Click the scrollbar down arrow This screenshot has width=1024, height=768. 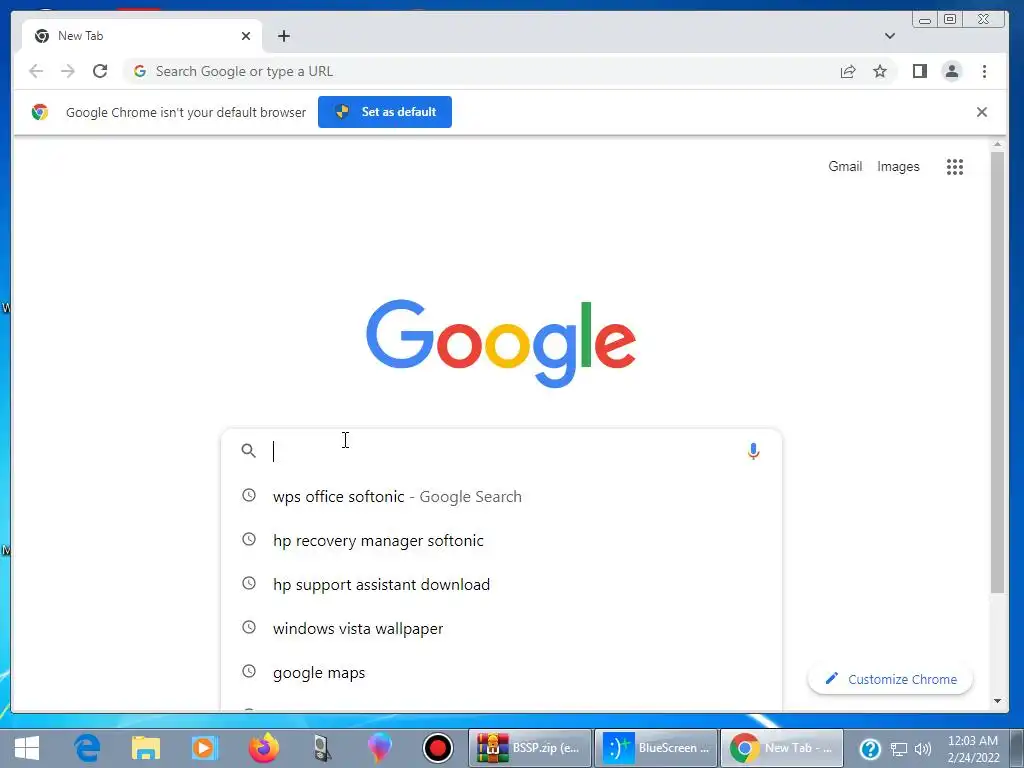click(x=997, y=701)
